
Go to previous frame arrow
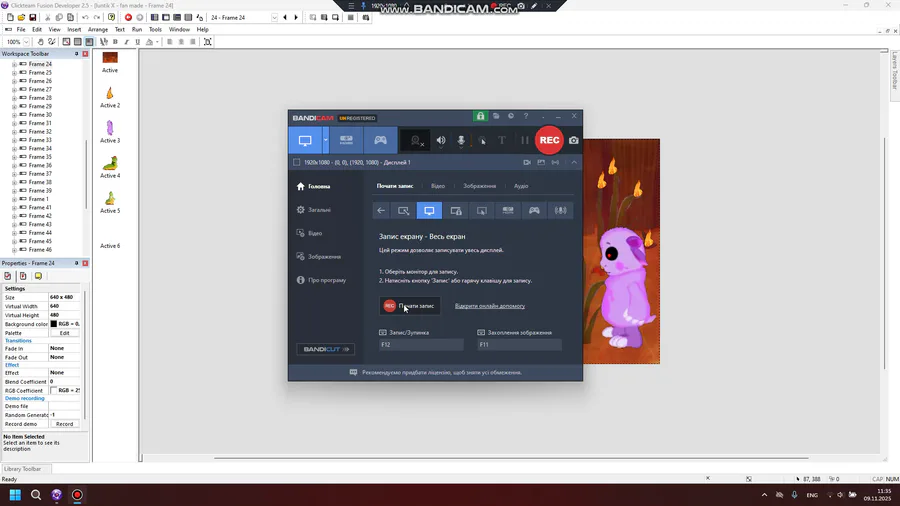click(x=285, y=18)
